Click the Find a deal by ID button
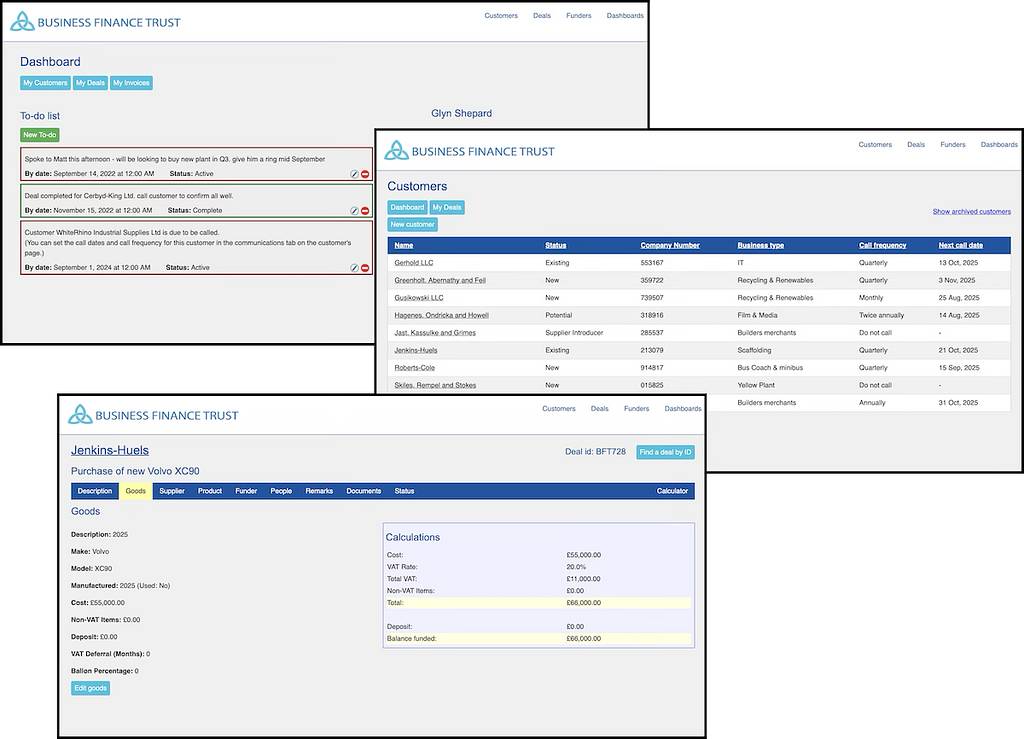 (665, 452)
